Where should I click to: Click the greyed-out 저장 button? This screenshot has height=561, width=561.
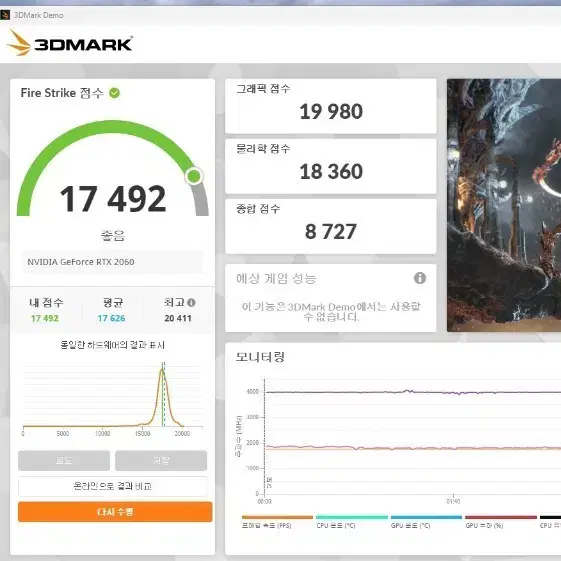click(161, 460)
